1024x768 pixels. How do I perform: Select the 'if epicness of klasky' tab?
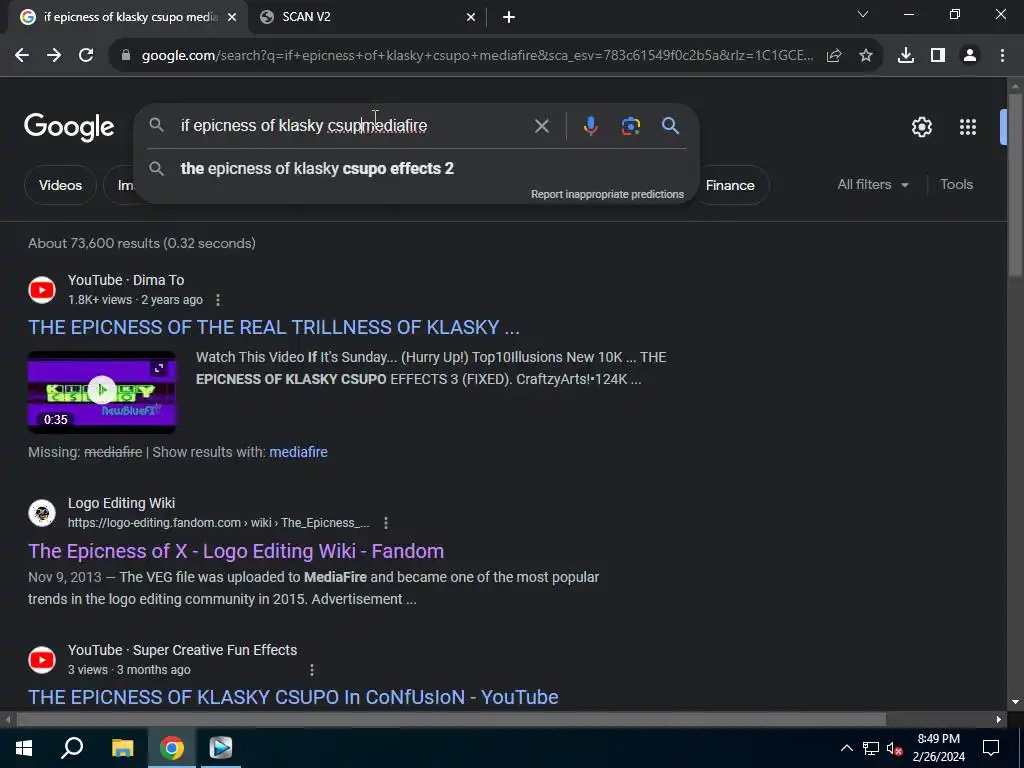coord(127,18)
